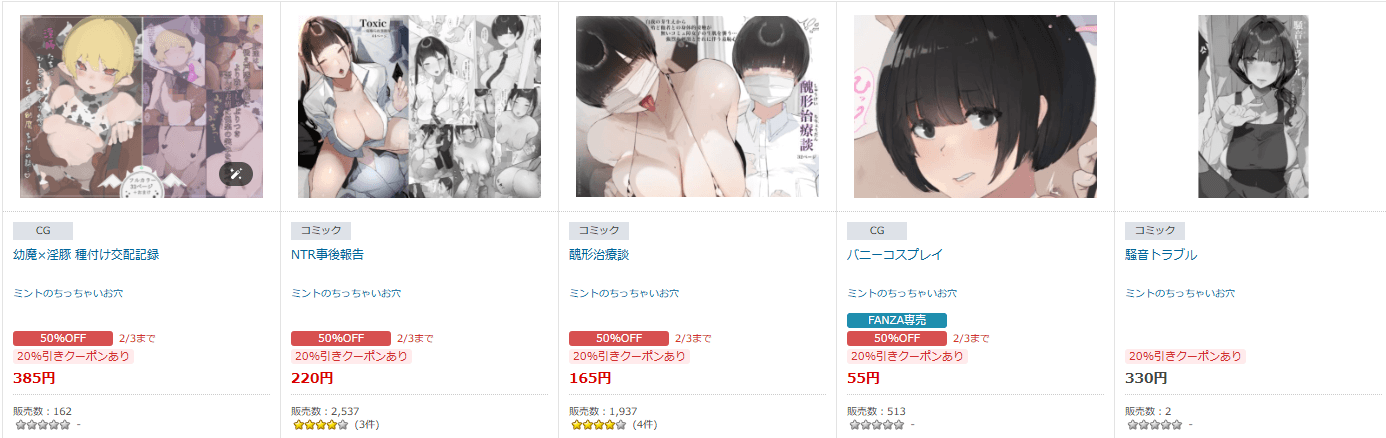This screenshot has height=438, width=1386.
Task: Open the 騒音トラブル title link
Action: pos(1161,255)
